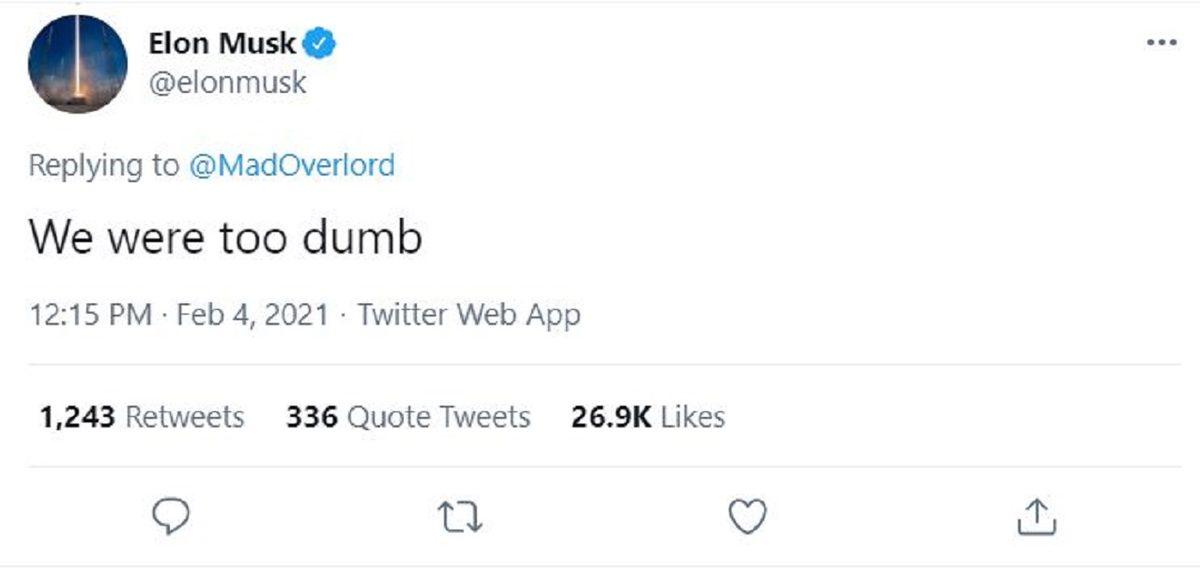Screen dimensions: 1200x570
Task: Open the Twitter Web App source link
Action: [469, 315]
